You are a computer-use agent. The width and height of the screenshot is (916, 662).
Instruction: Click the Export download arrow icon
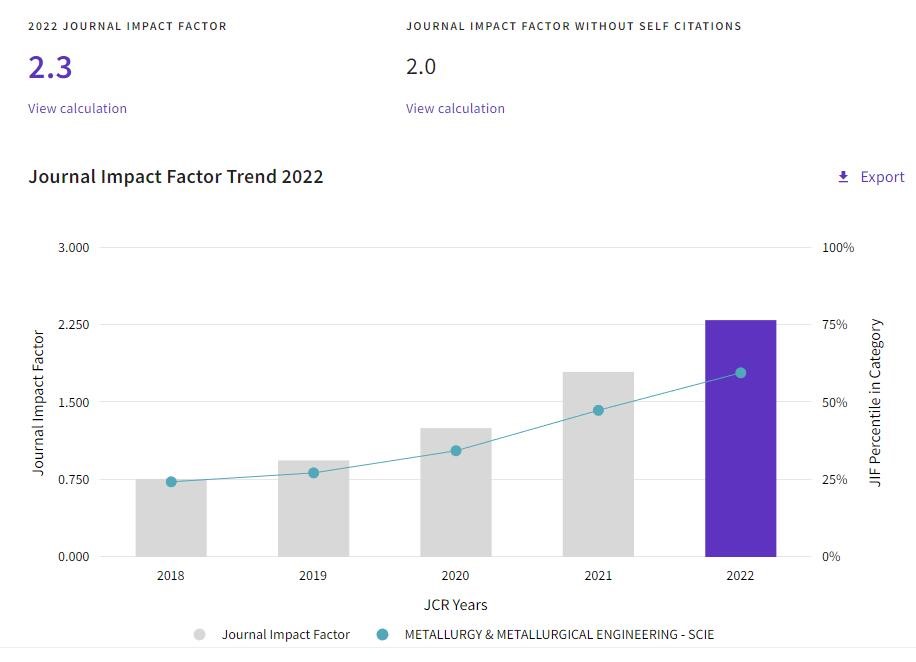(x=843, y=177)
